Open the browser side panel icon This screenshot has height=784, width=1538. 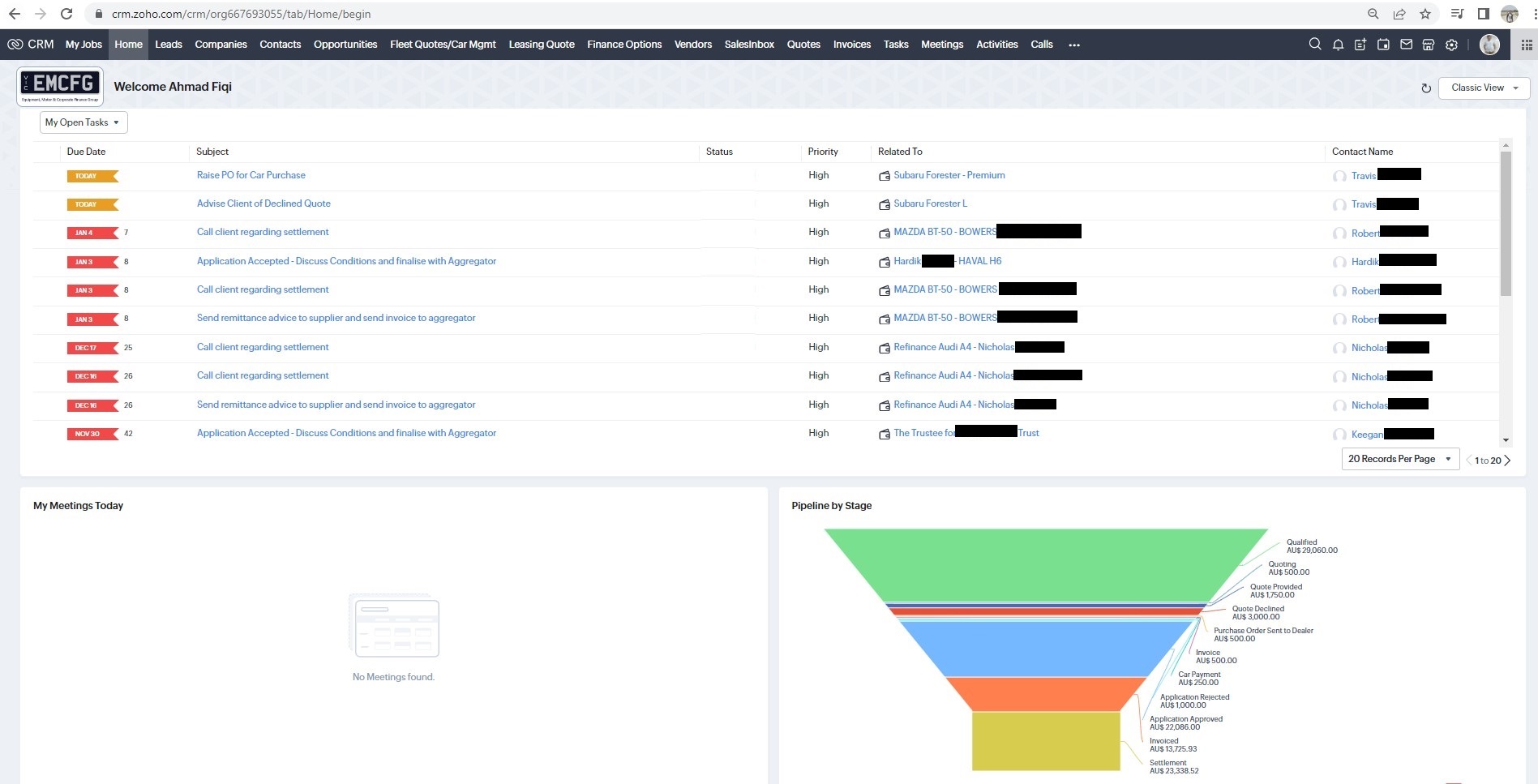[x=1483, y=14]
